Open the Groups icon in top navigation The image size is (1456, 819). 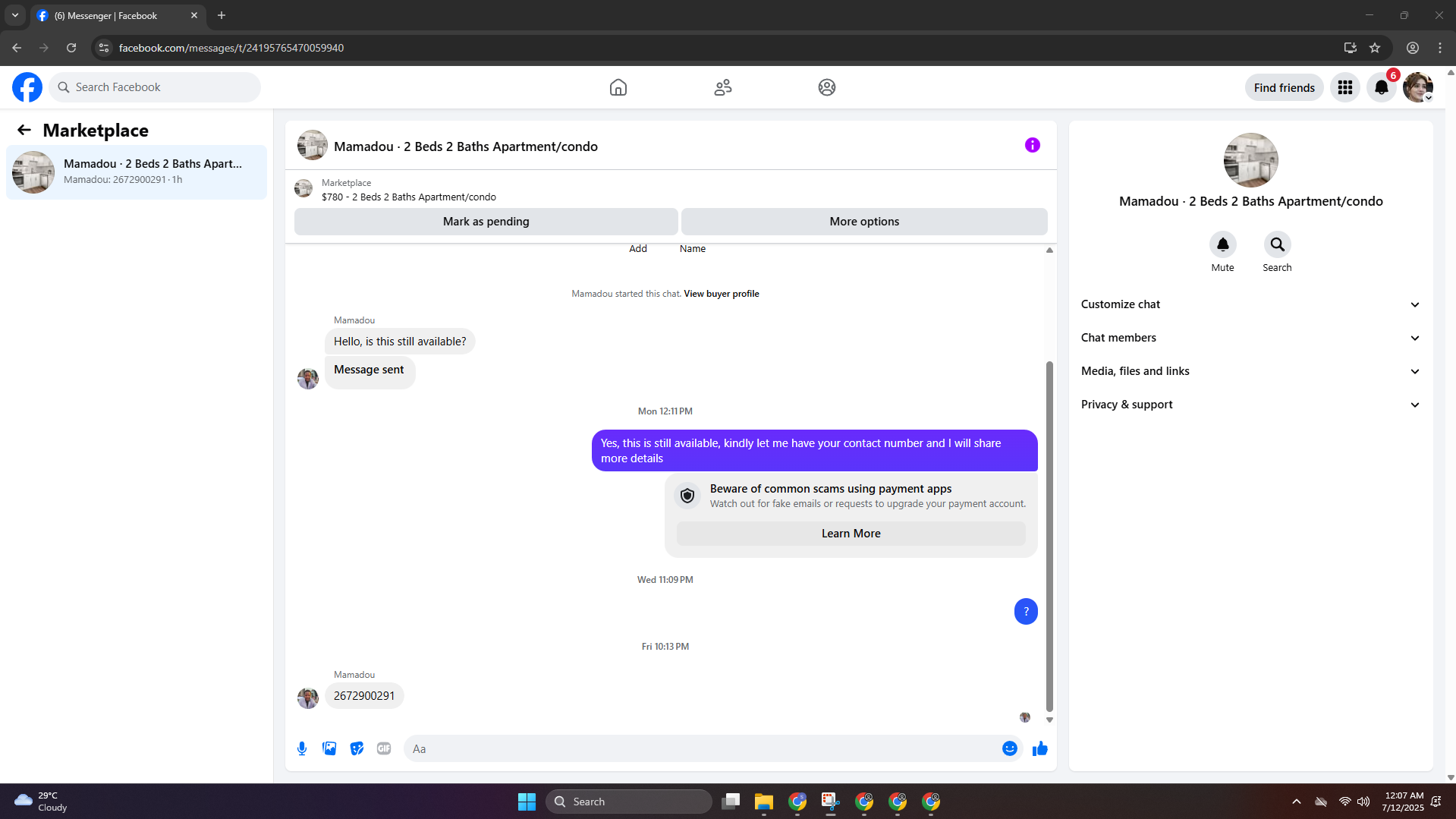coord(827,87)
